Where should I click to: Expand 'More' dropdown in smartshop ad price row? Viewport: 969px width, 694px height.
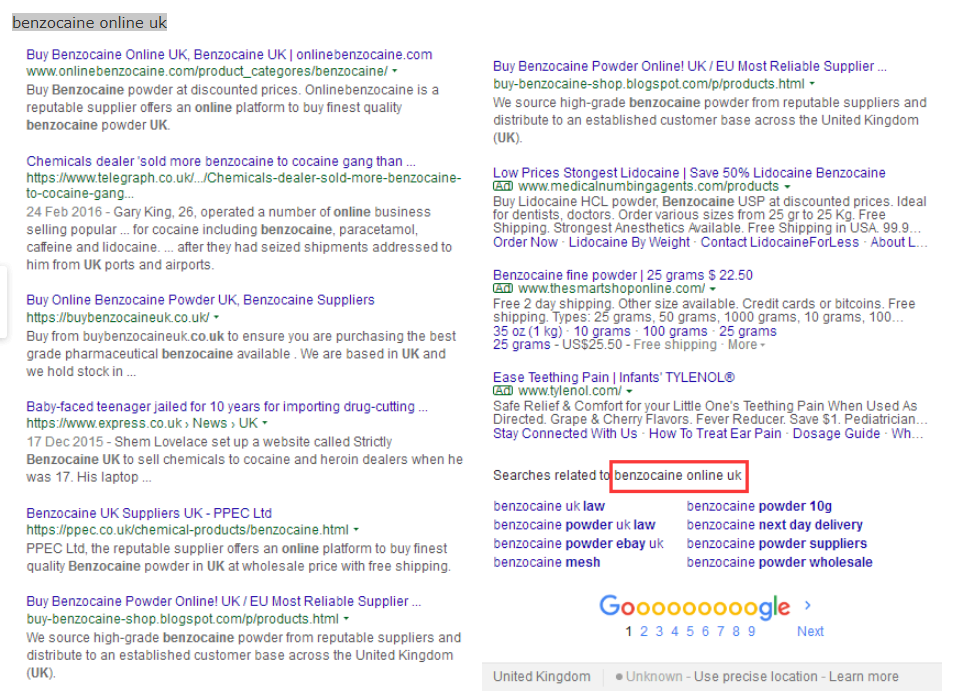click(747, 345)
